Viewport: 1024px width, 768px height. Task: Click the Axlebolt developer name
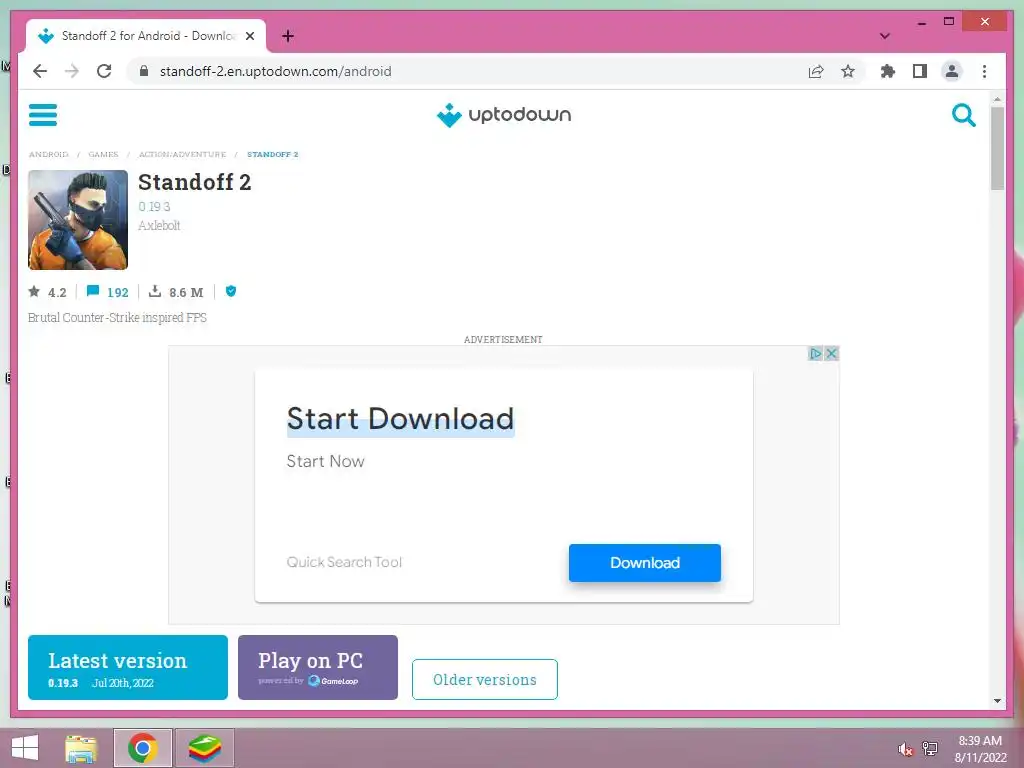159,225
